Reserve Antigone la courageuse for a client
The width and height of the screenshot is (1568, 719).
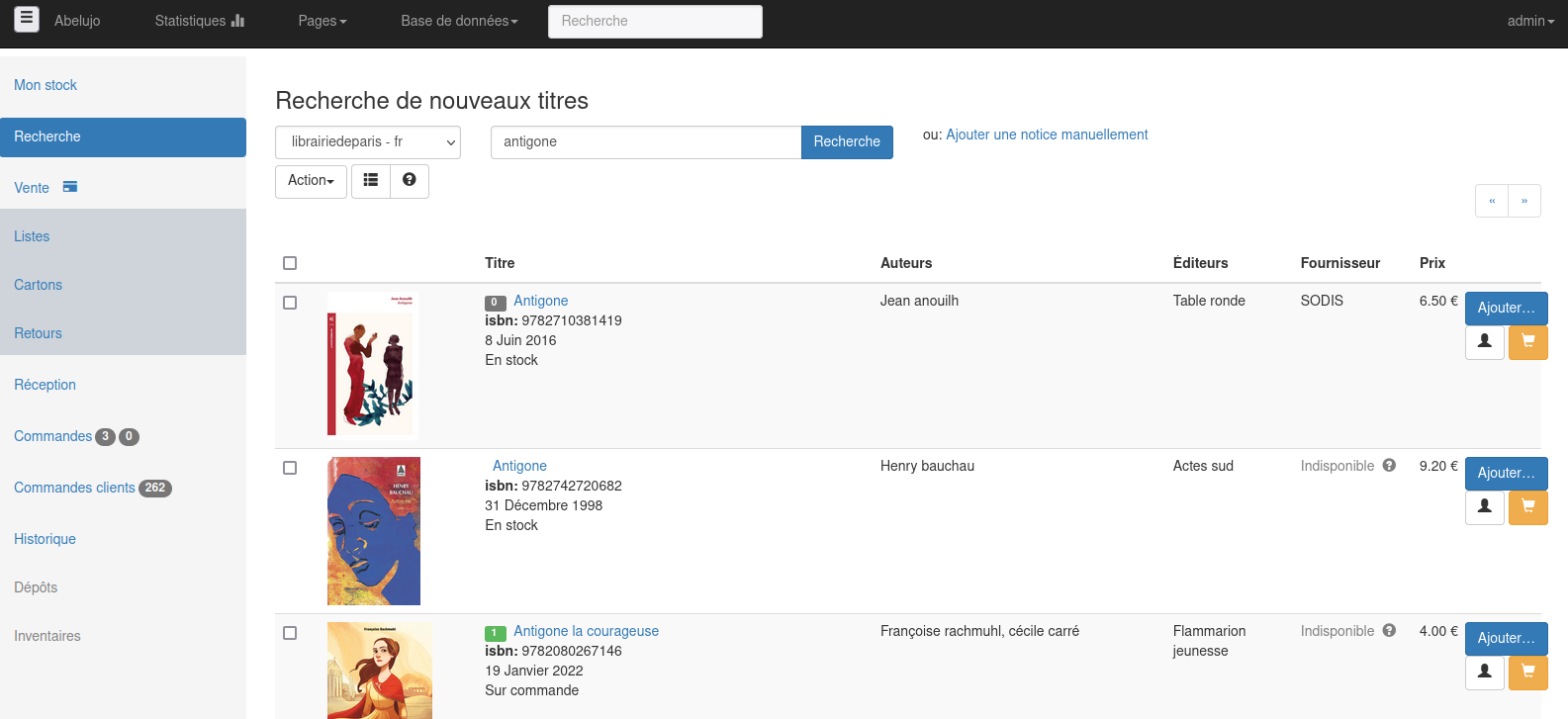click(1485, 673)
